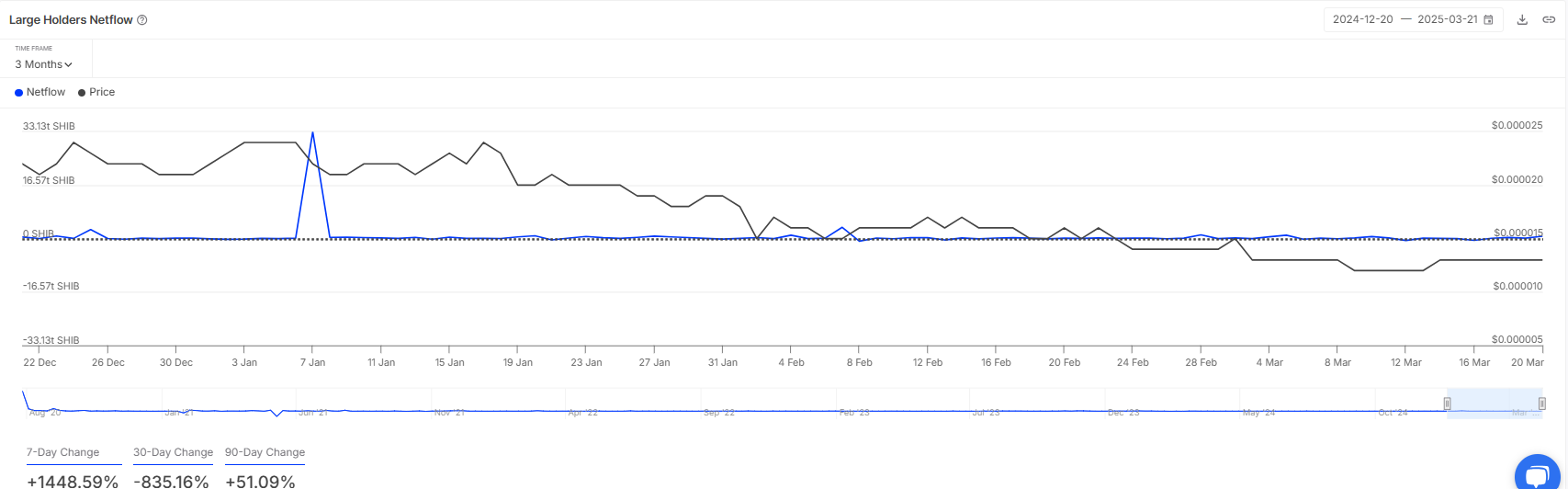Select the 7-Day Change stat

(62, 452)
